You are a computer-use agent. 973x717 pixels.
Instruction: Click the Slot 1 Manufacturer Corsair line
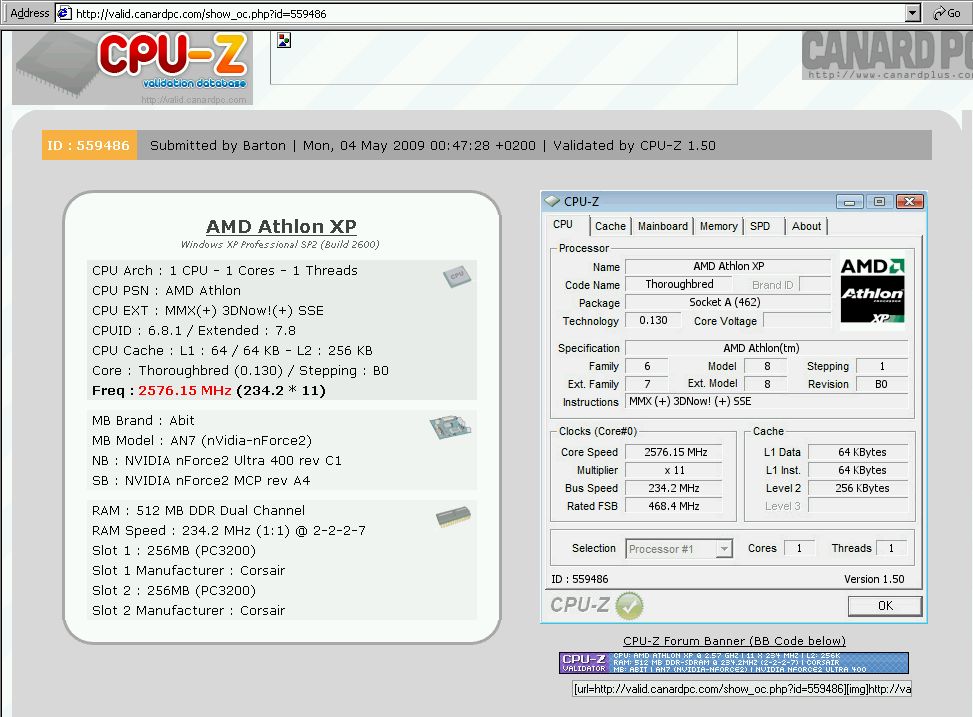pyautogui.click(x=189, y=570)
